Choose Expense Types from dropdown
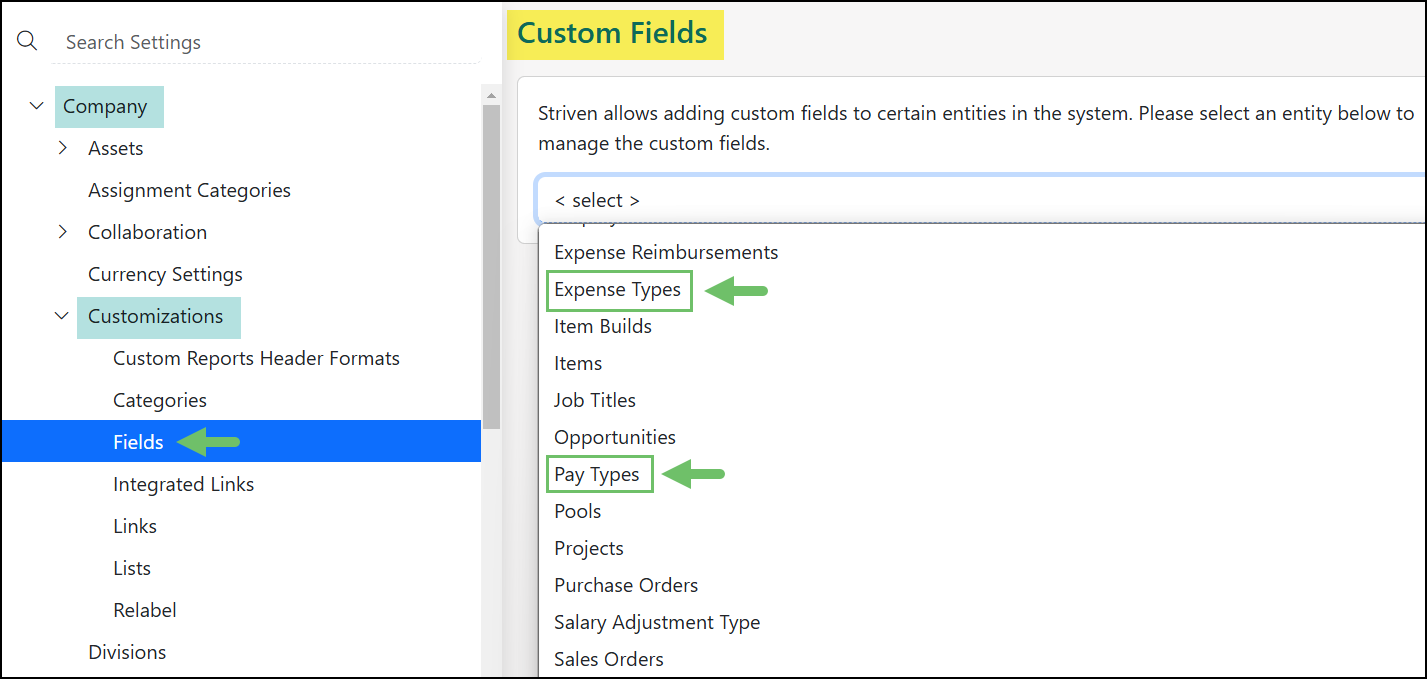The image size is (1427, 679). (618, 290)
